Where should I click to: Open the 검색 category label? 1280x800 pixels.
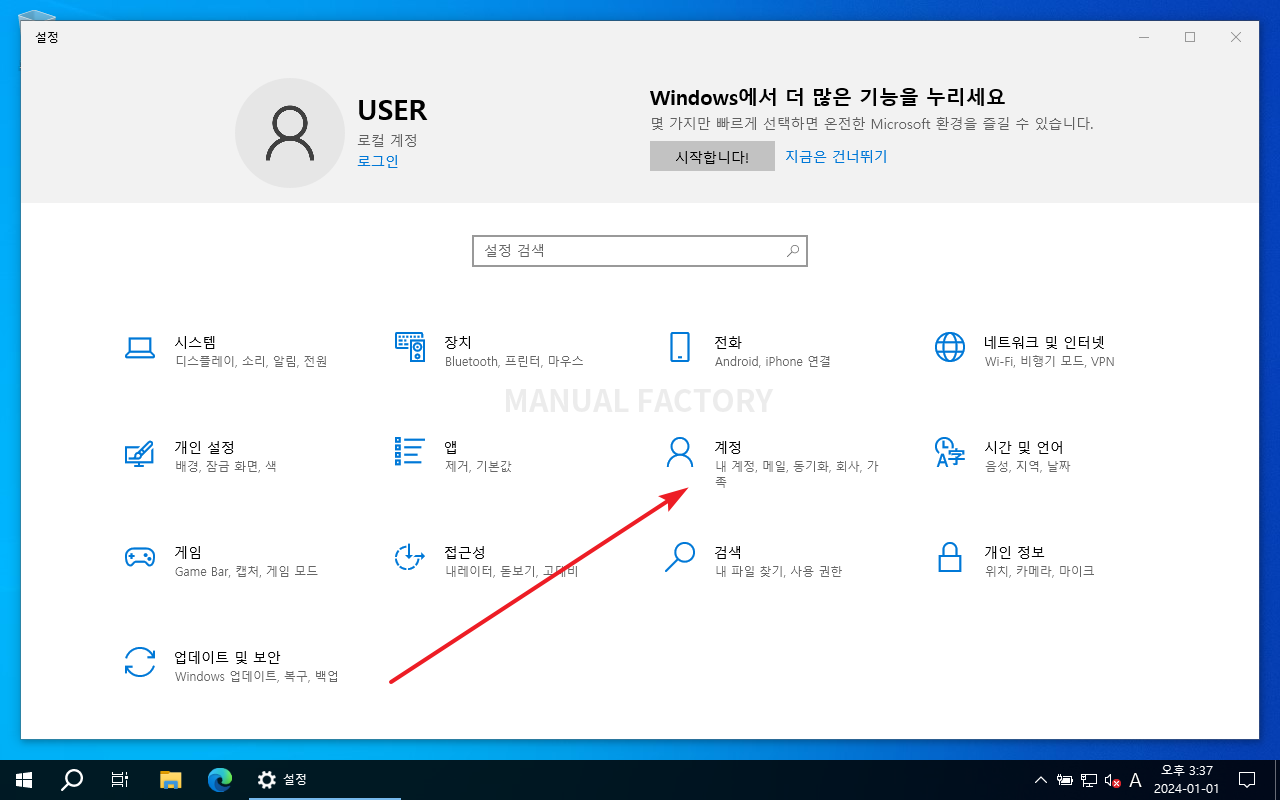[x=728, y=552]
